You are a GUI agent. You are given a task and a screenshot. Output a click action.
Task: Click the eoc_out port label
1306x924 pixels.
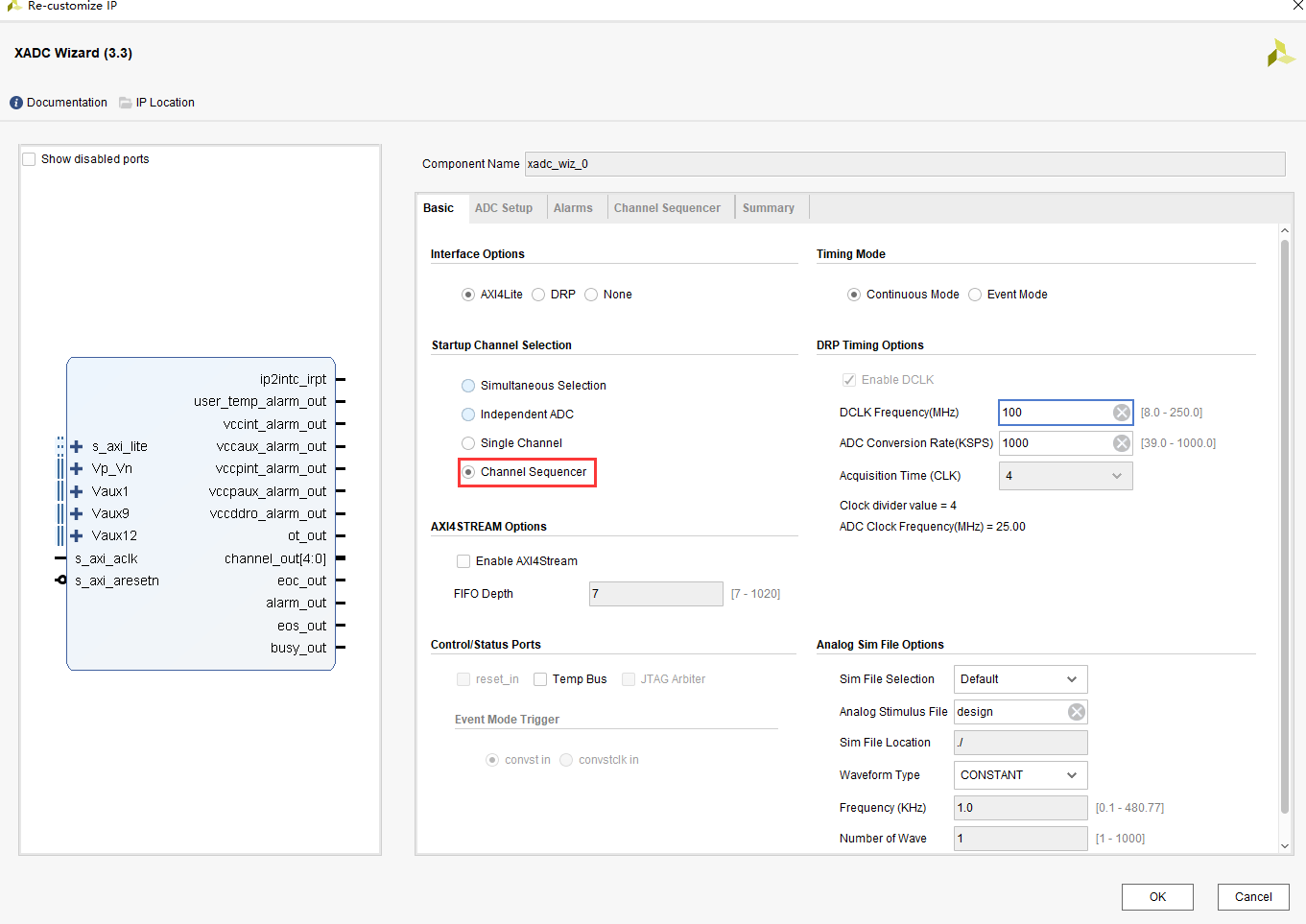(301, 580)
